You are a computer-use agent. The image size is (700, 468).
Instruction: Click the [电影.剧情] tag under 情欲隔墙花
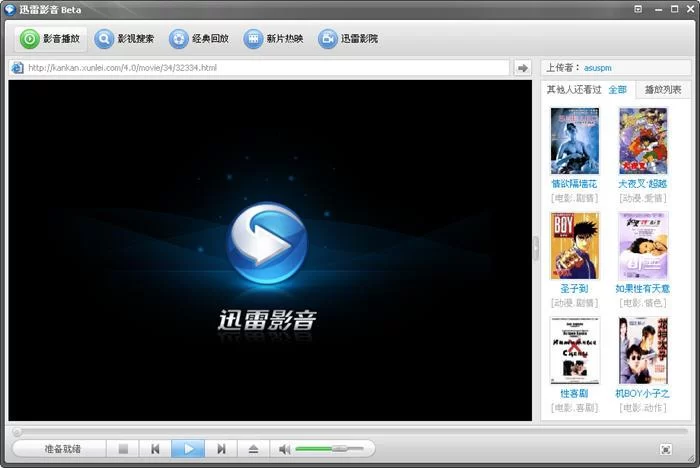pos(574,198)
